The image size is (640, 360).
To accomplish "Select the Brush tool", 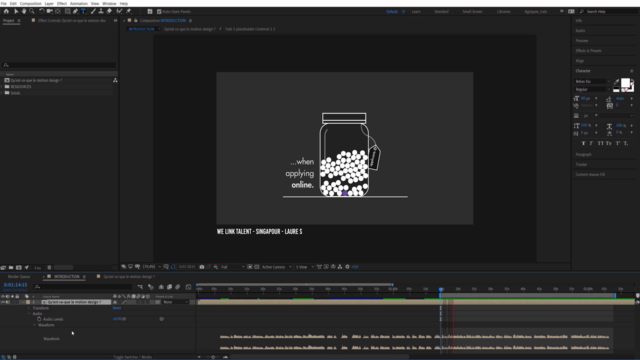I will (93, 11).
